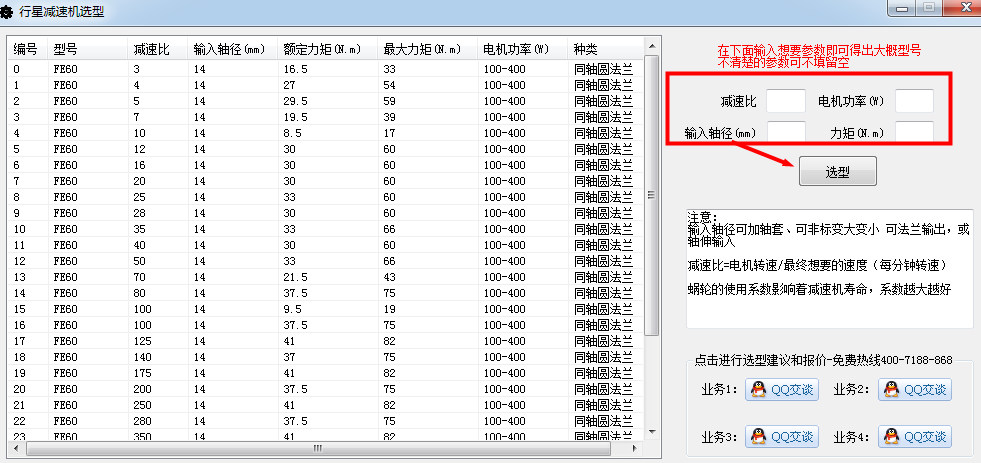Focus the 减速比 input field
The height and width of the screenshot is (463, 981).
[x=786, y=101]
